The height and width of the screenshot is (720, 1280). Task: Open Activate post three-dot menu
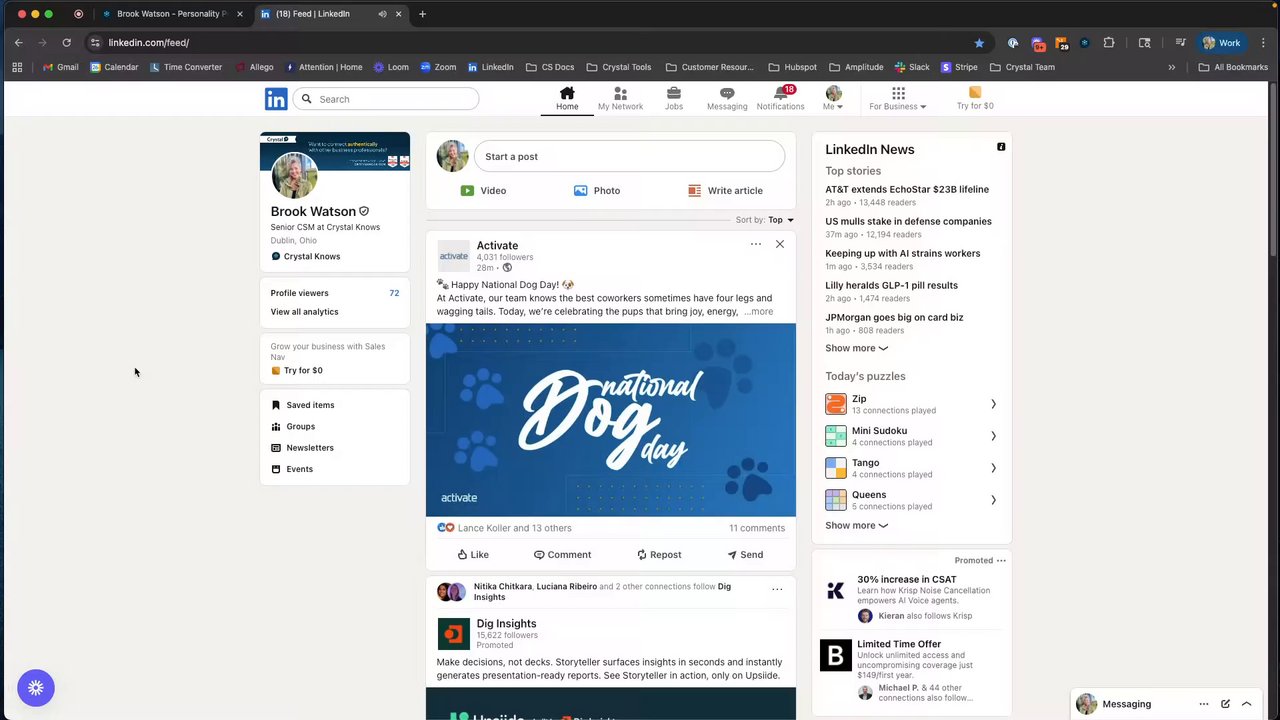point(756,244)
